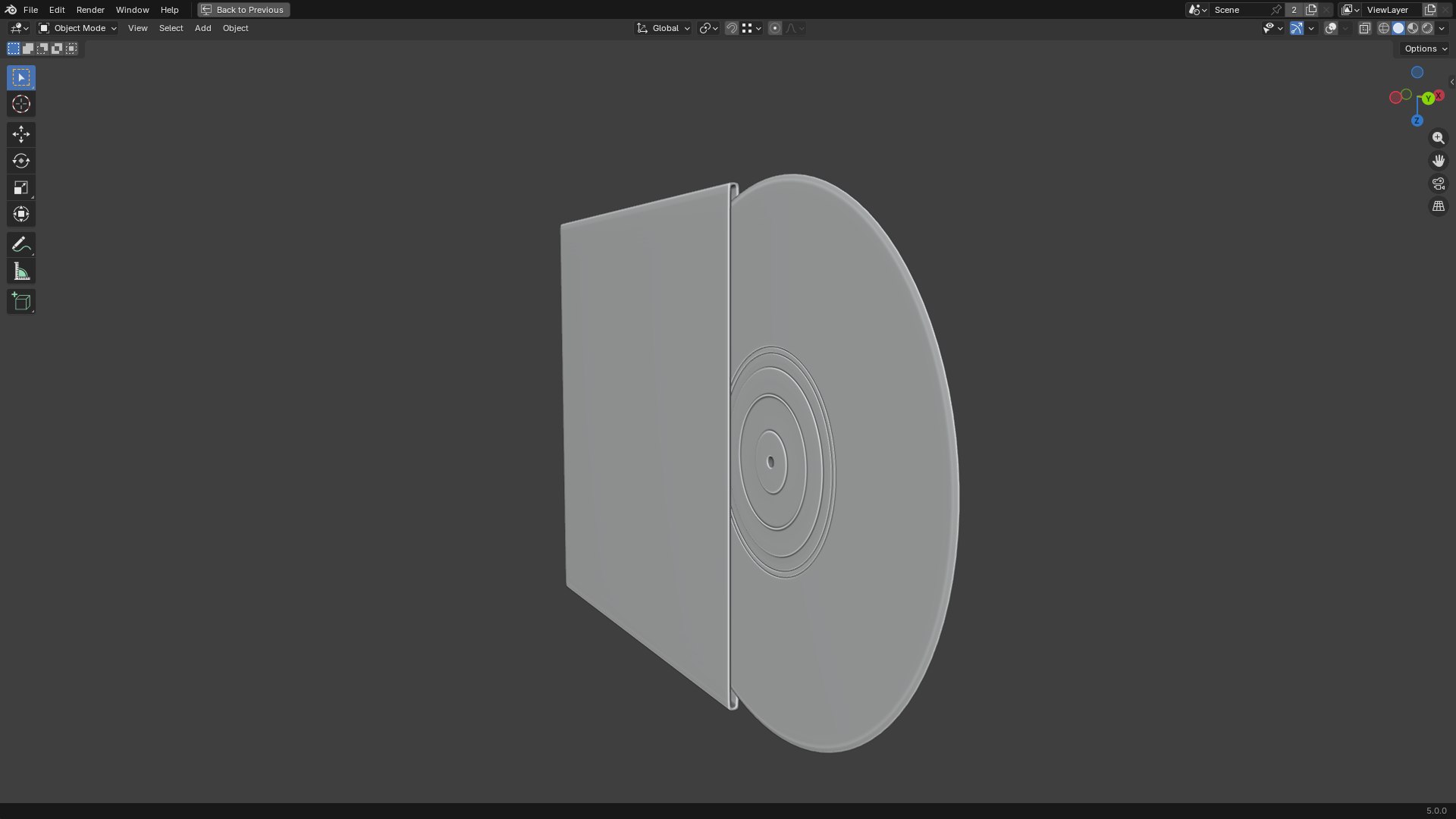Expand the Options dropdown
The width and height of the screenshot is (1456, 819).
[1426, 49]
